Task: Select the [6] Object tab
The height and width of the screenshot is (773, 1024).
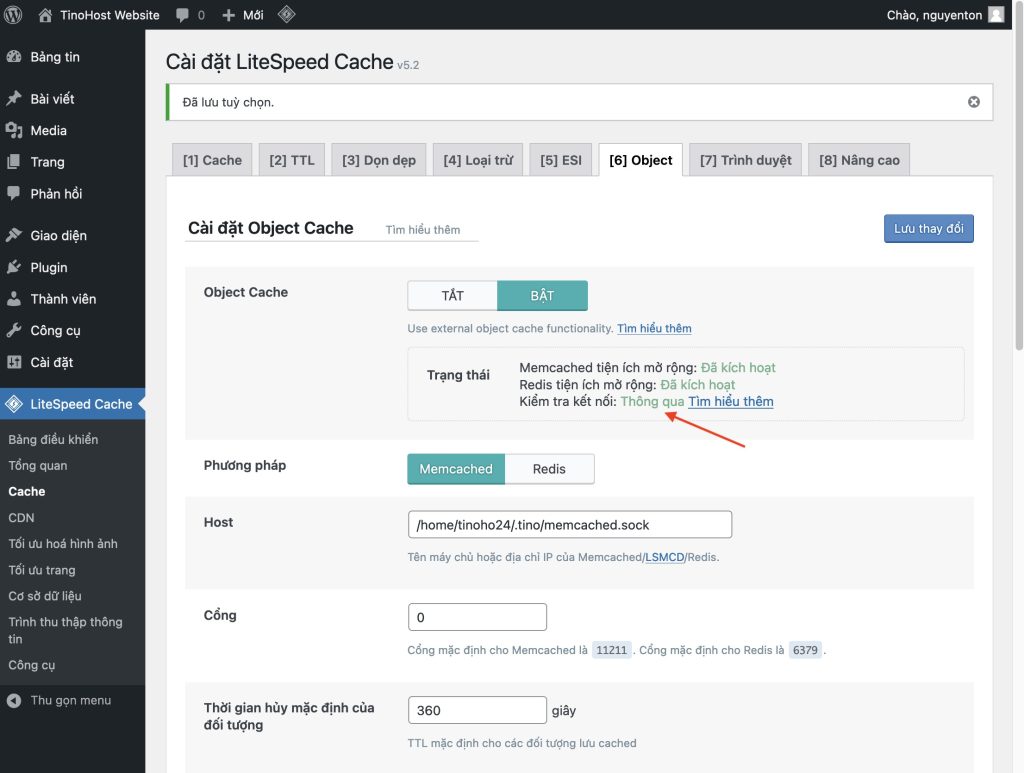Action: 641,160
